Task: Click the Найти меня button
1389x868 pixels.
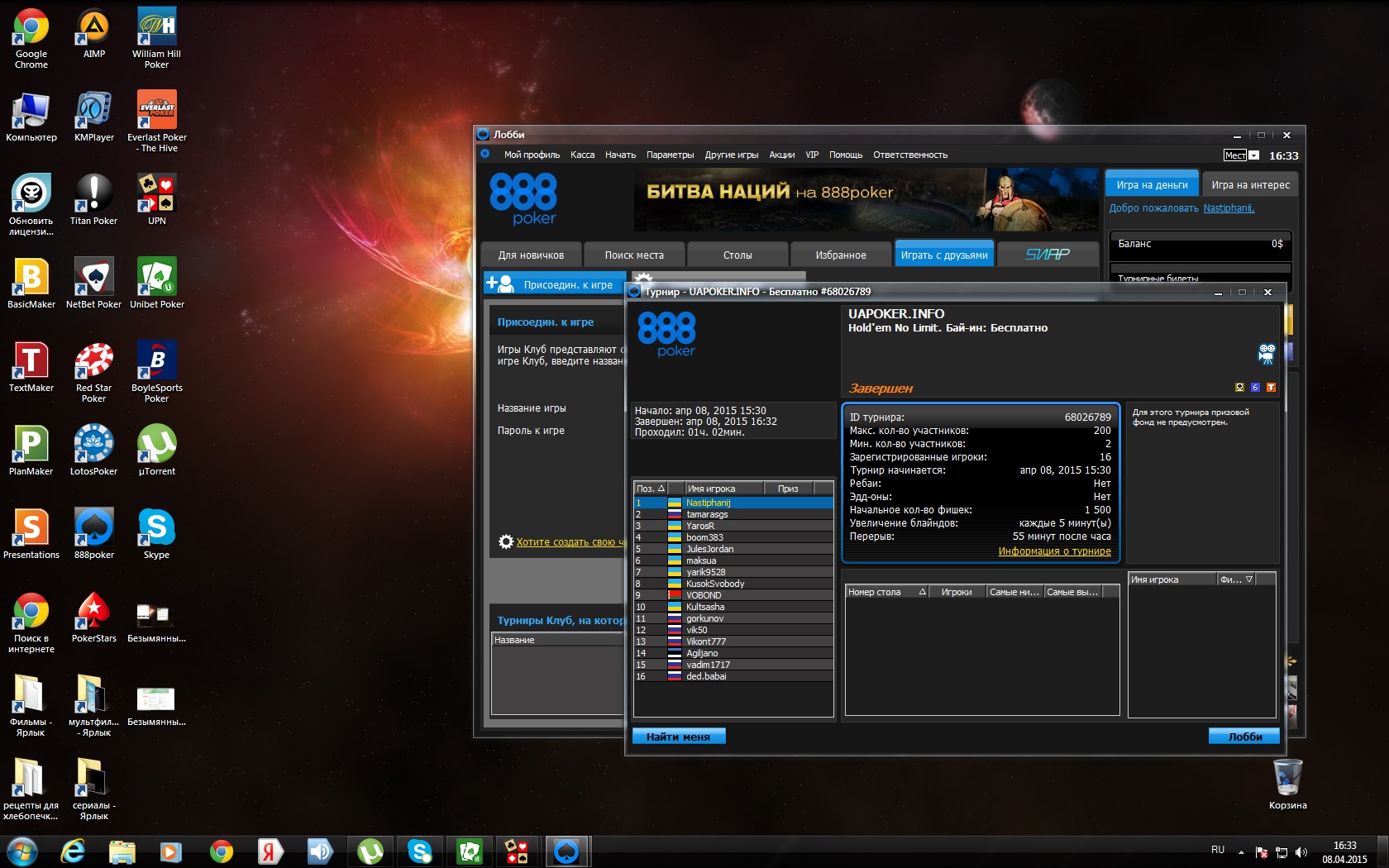Action: coord(679,736)
